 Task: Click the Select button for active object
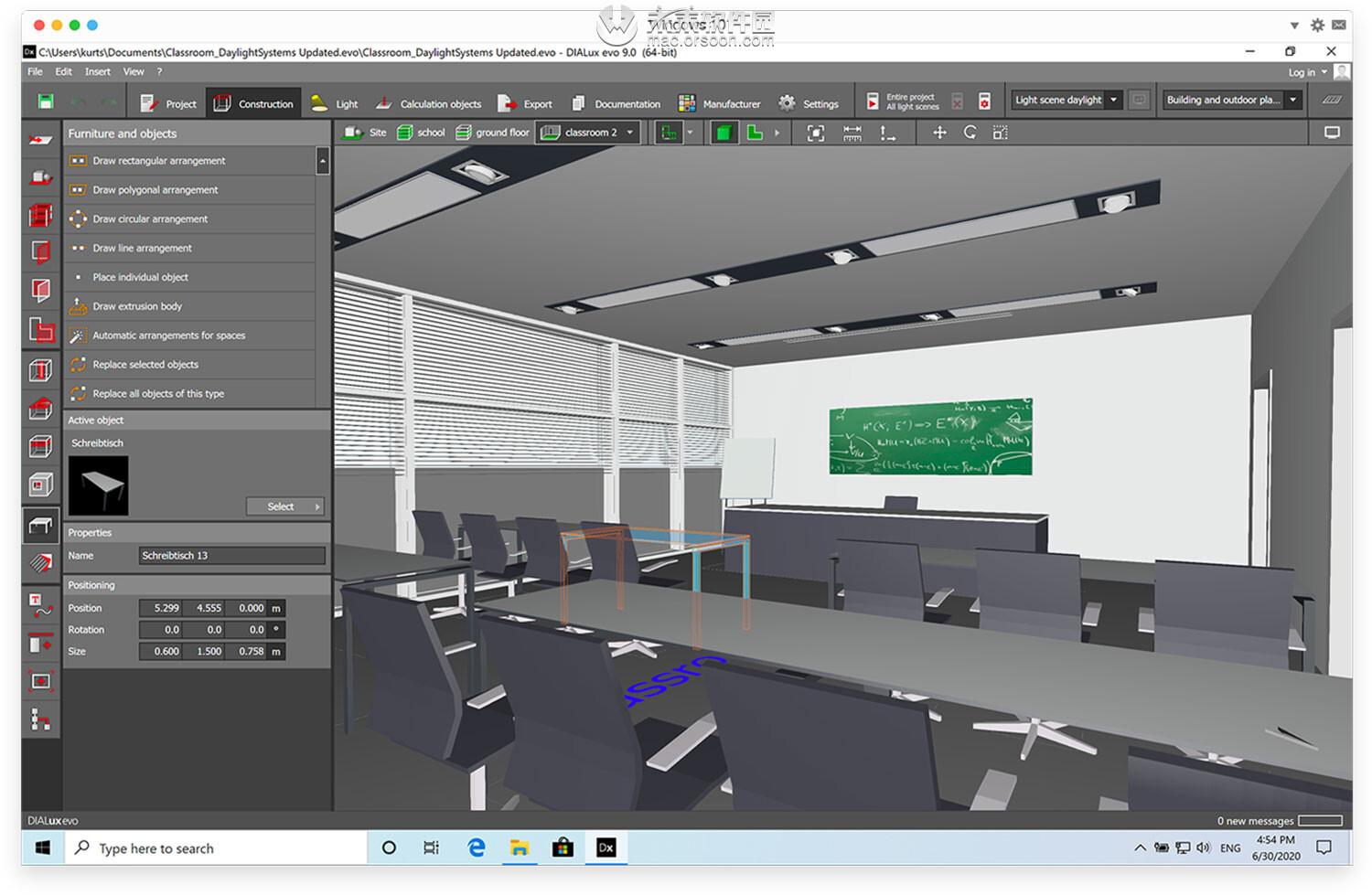[284, 506]
